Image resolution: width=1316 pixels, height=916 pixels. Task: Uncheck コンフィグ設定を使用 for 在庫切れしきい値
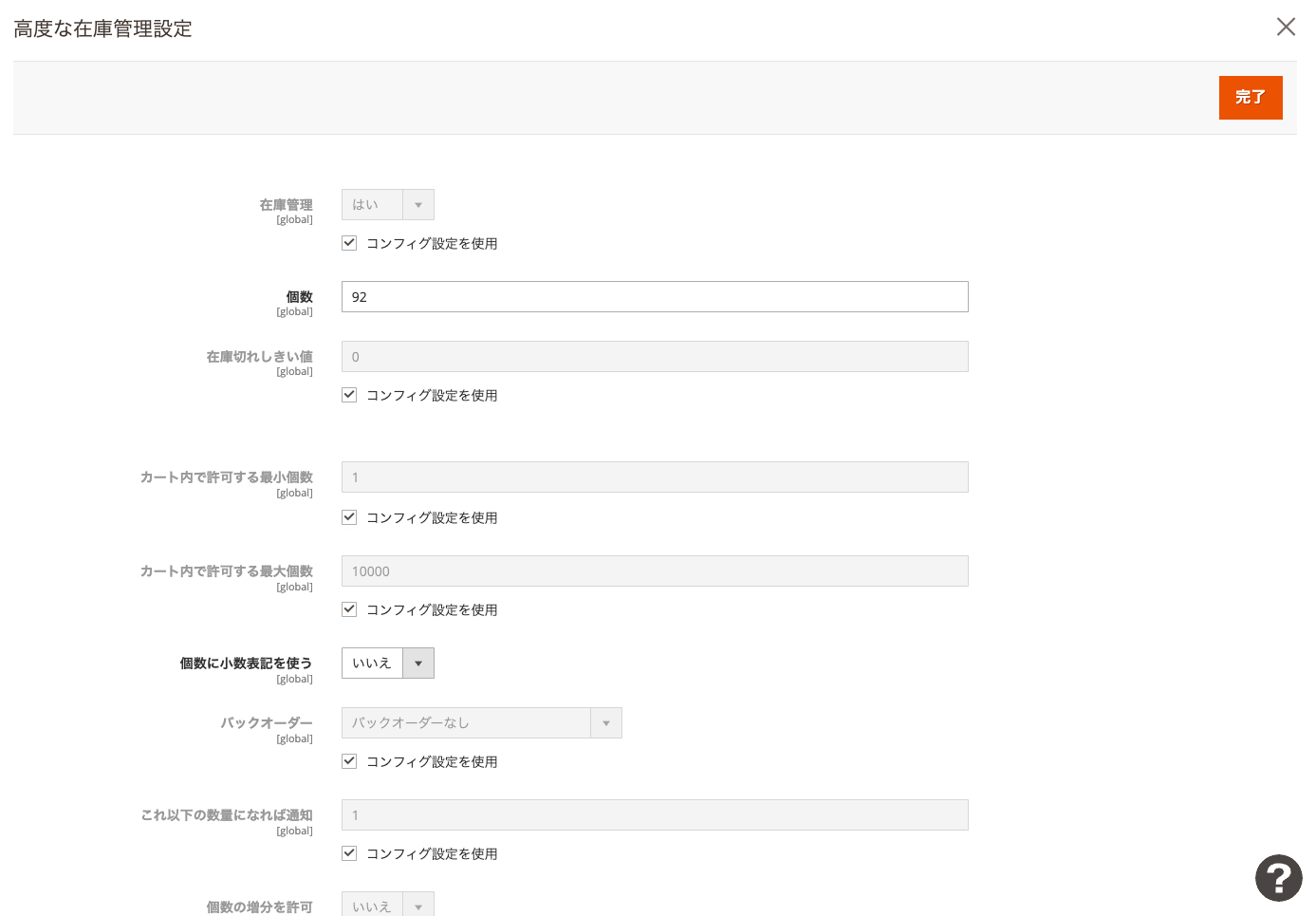[348, 395]
